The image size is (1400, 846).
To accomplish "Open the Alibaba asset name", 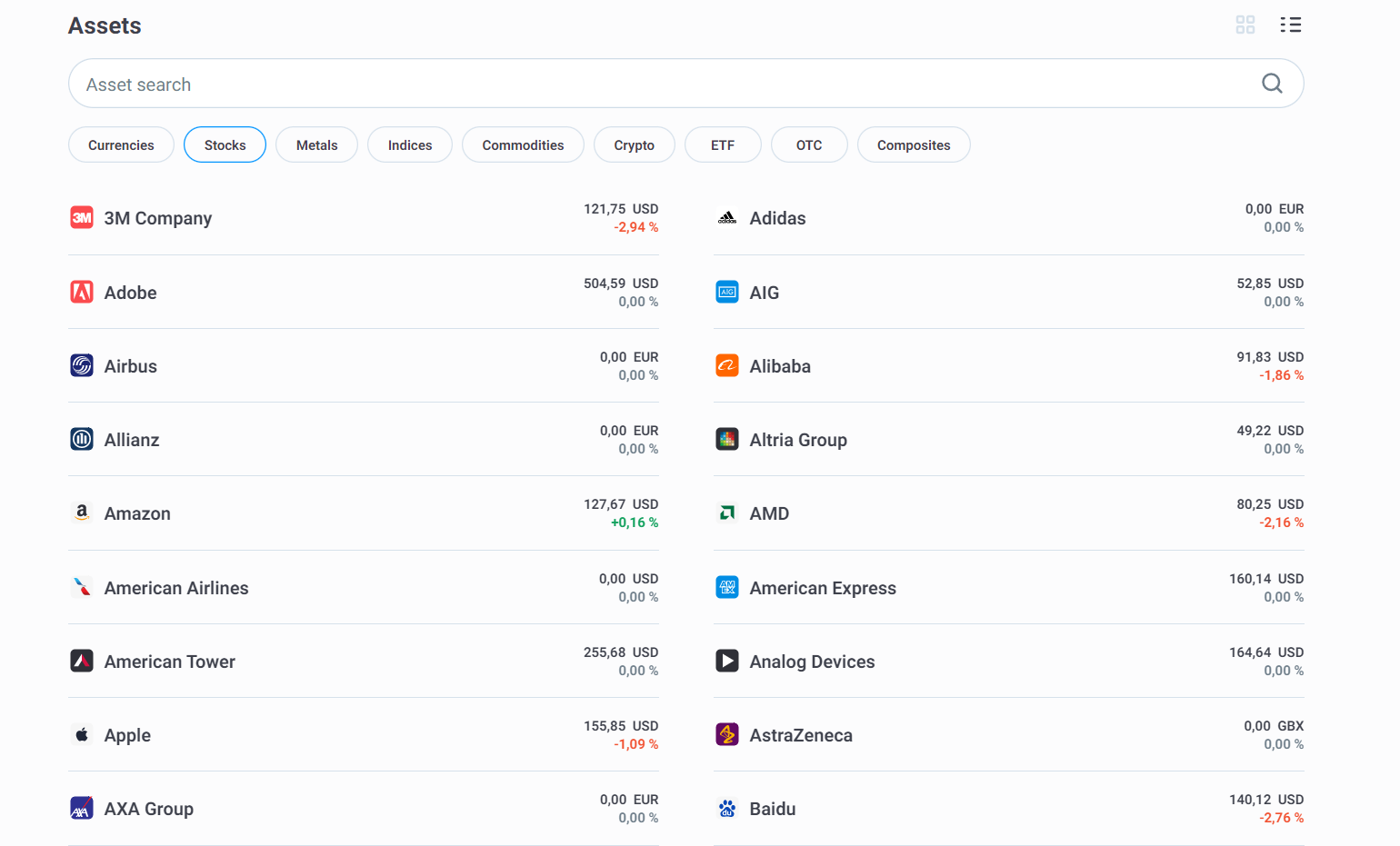I will click(780, 366).
